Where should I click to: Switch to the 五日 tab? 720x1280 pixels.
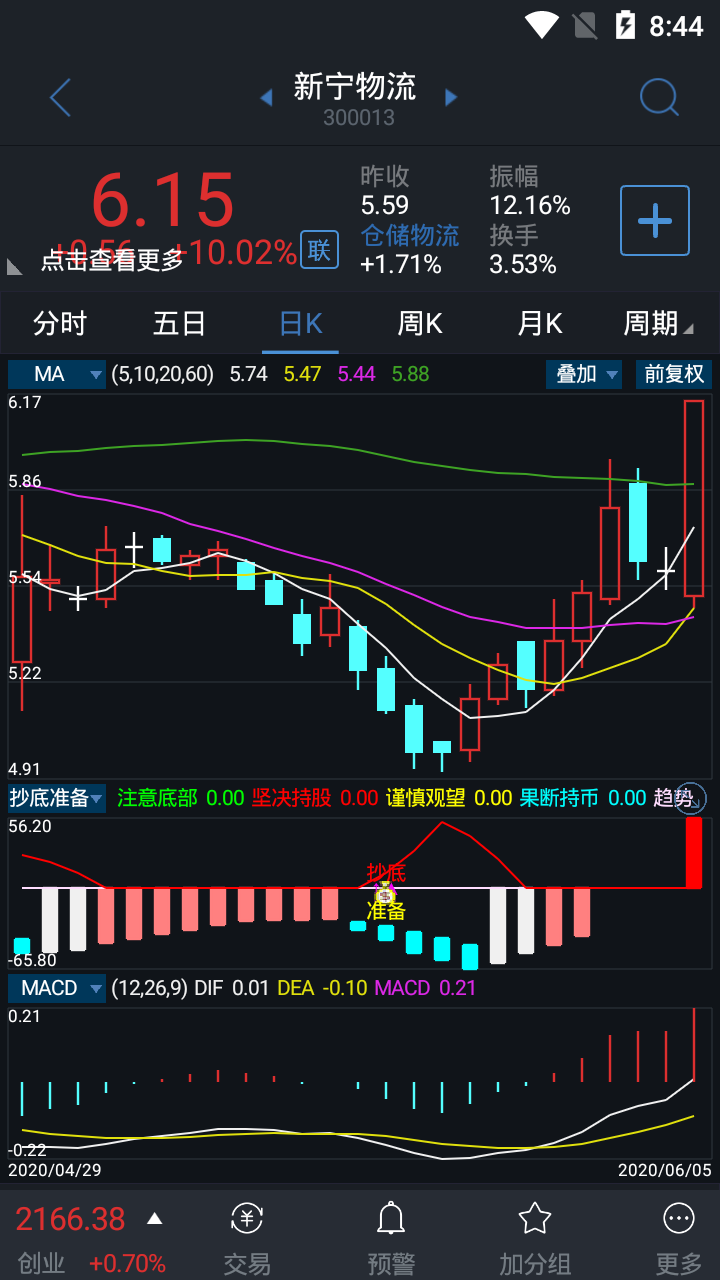click(x=180, y=324)
